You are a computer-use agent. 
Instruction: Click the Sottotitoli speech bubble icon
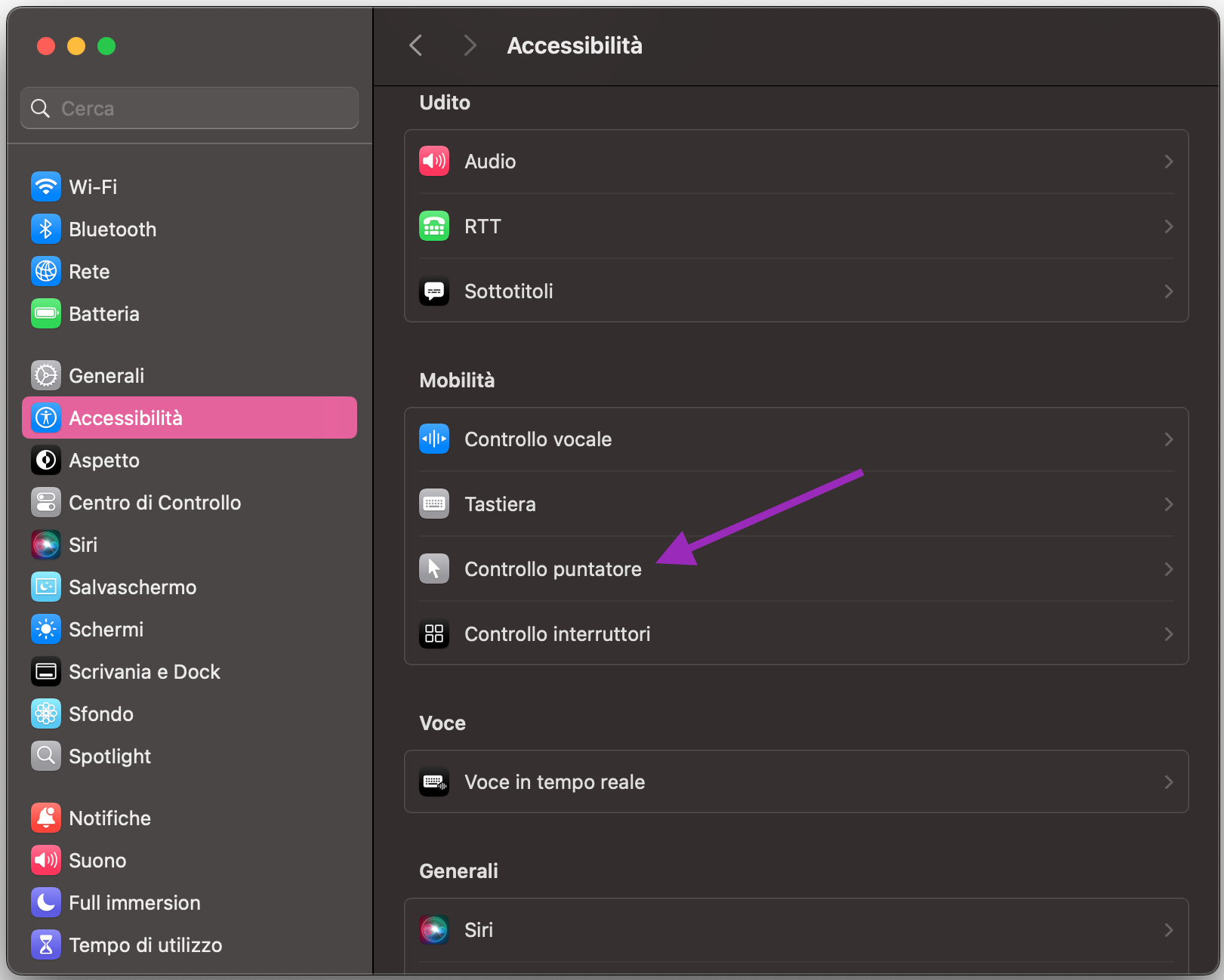point(434,291)
